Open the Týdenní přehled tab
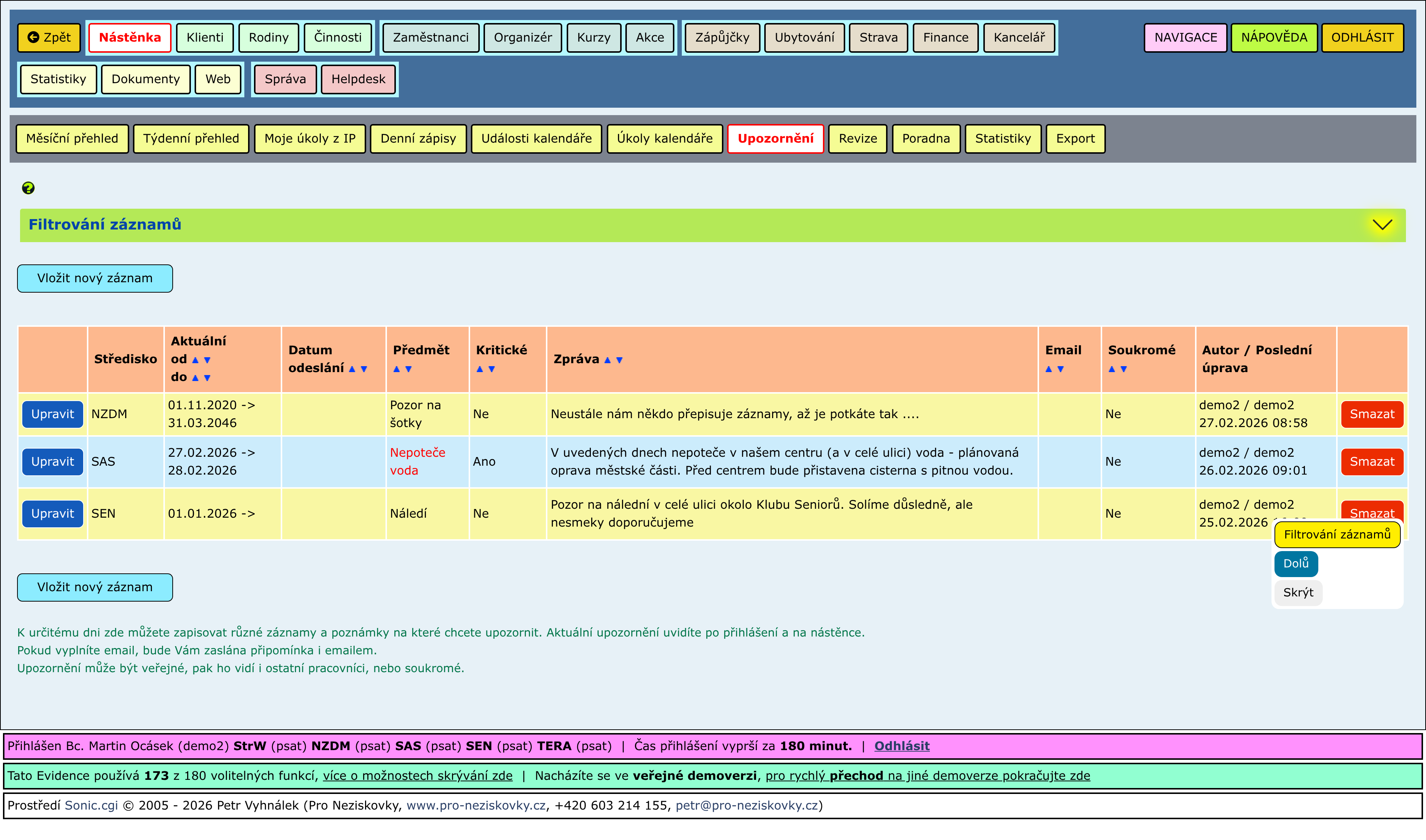This screenshot has height=840, width=1426. click(x=191, y=139)
